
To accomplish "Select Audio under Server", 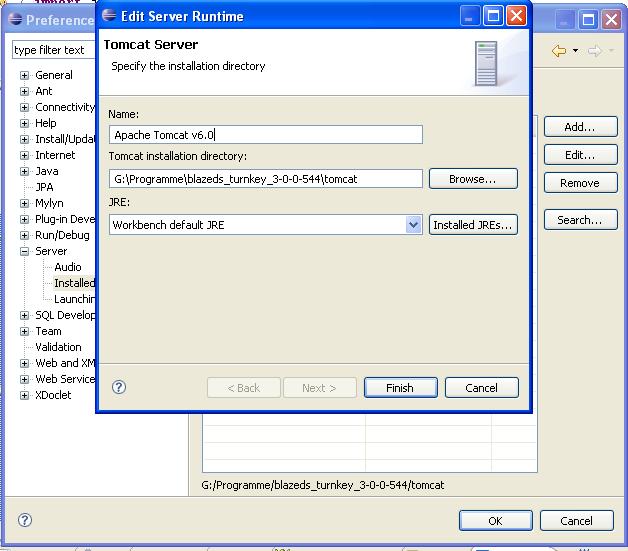I will [x=68, y=267].
